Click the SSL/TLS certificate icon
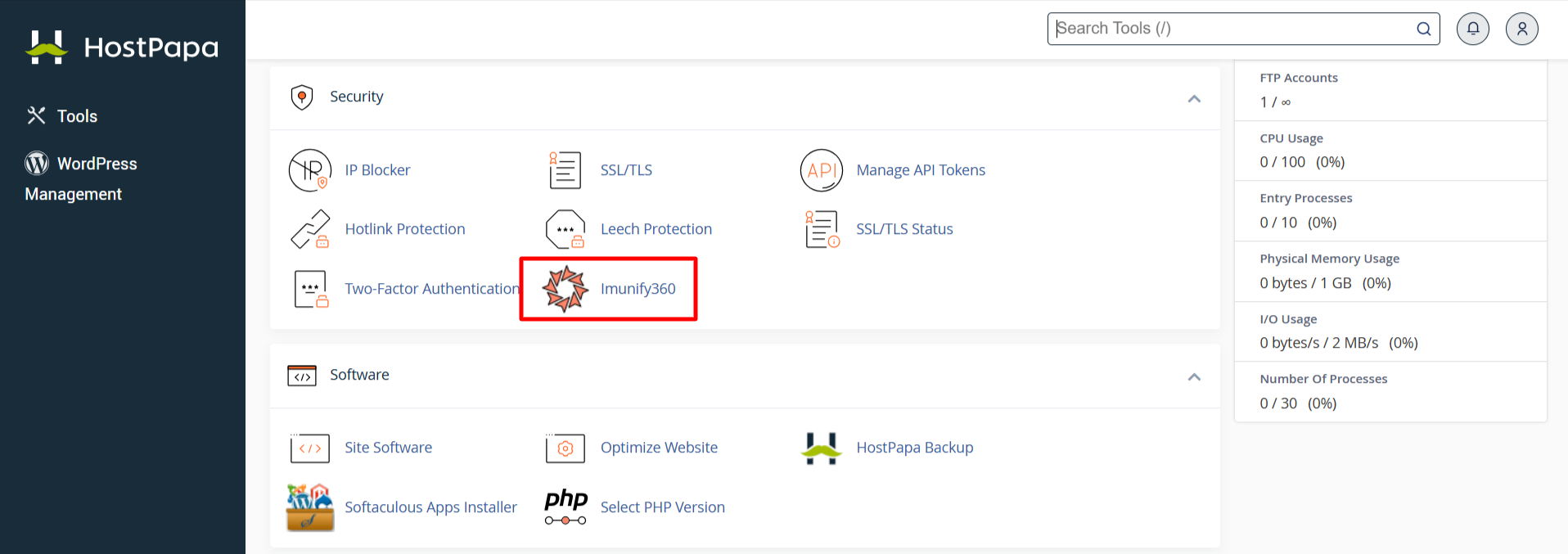Screen dimensions: 1568x554 (565, 170)
